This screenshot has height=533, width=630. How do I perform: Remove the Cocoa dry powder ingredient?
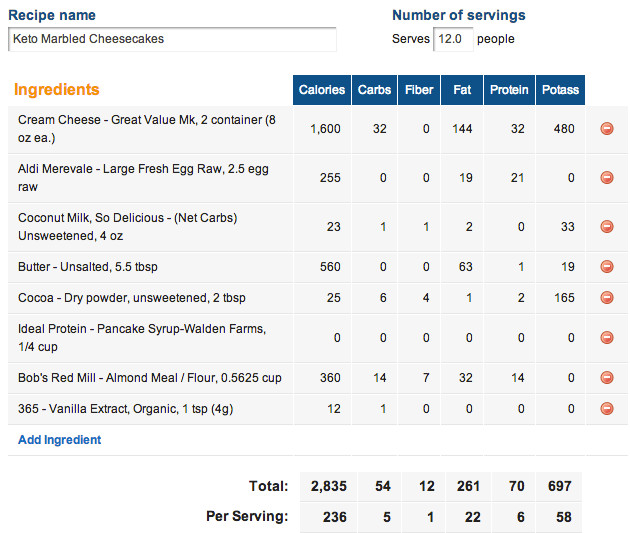[607, 298]
